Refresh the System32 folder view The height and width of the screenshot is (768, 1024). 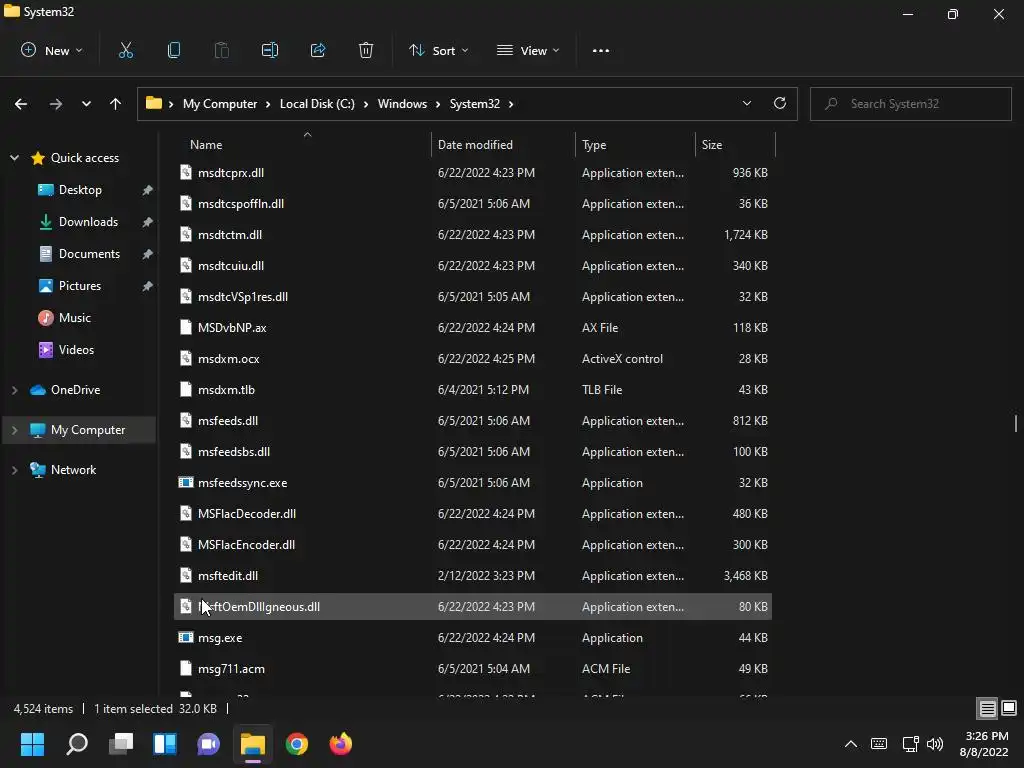click(780, 103)
